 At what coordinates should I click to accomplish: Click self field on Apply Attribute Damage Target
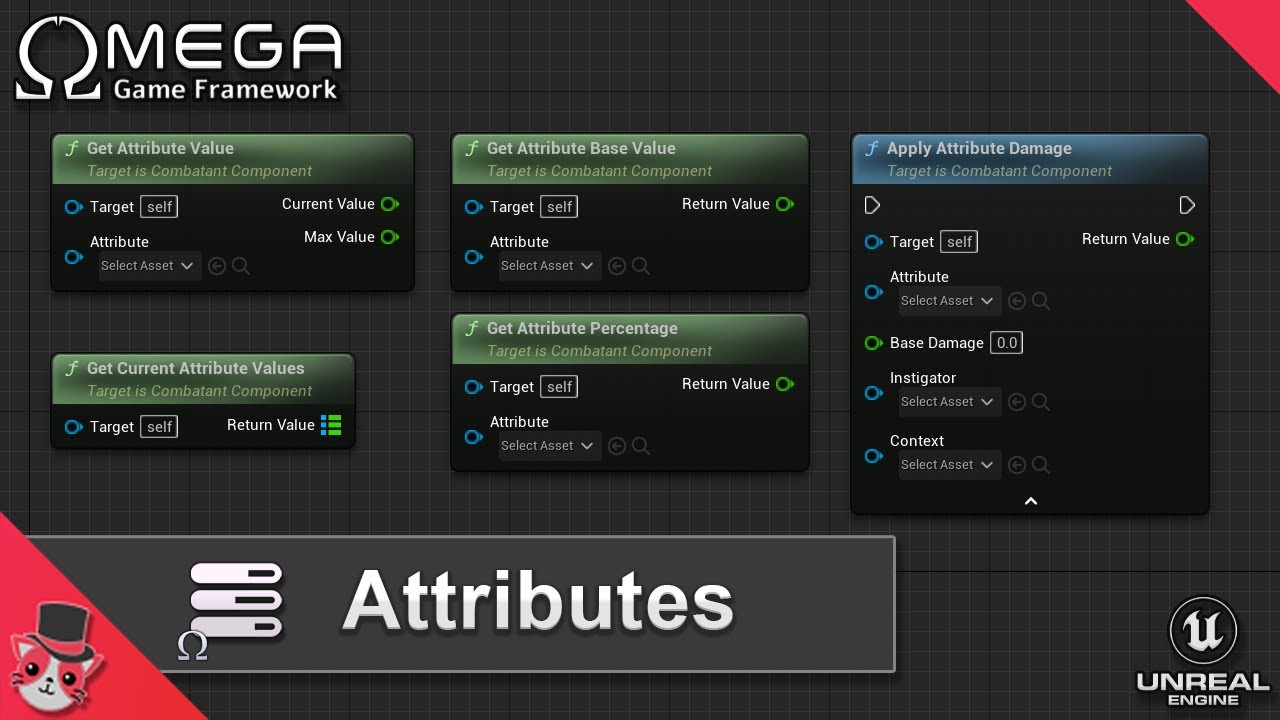[959, 242]
